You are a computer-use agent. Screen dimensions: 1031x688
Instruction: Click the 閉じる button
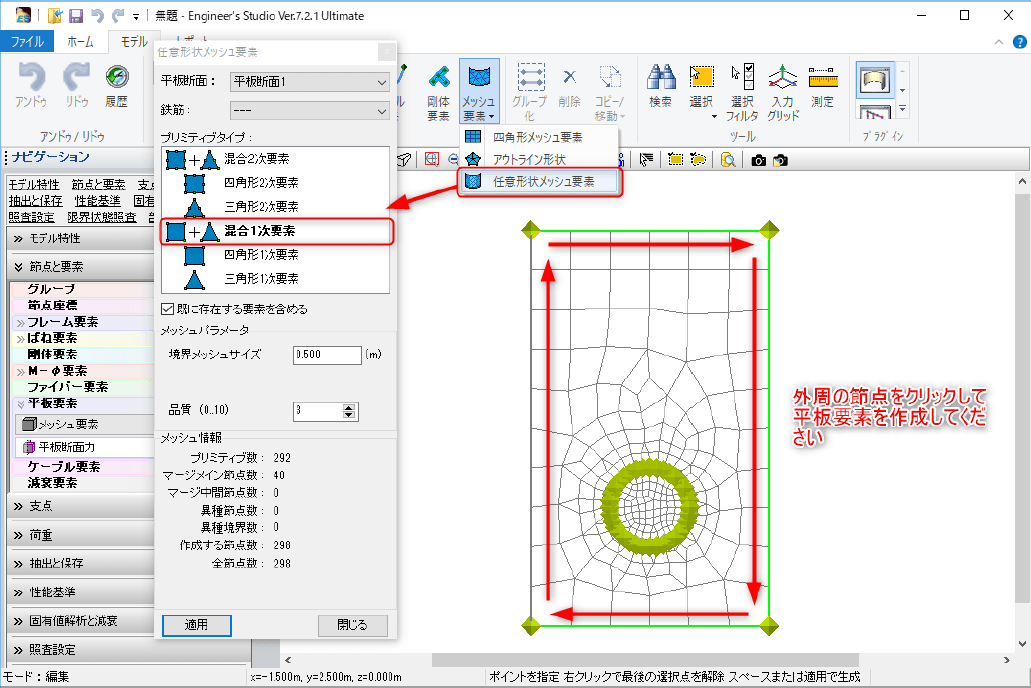pos(352,625)
